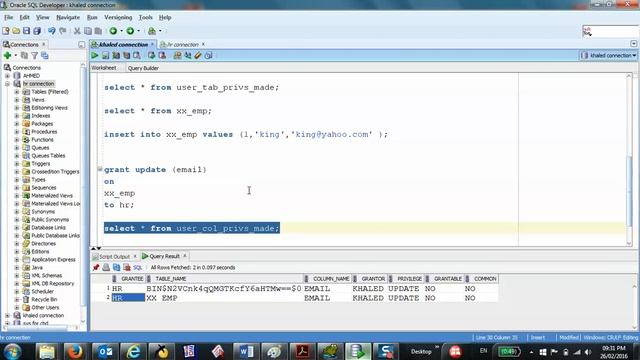Sort by the GRANTEE column header
Image resolution: width=640 pixels, height=360 pixels.
(x=128, y=279)
